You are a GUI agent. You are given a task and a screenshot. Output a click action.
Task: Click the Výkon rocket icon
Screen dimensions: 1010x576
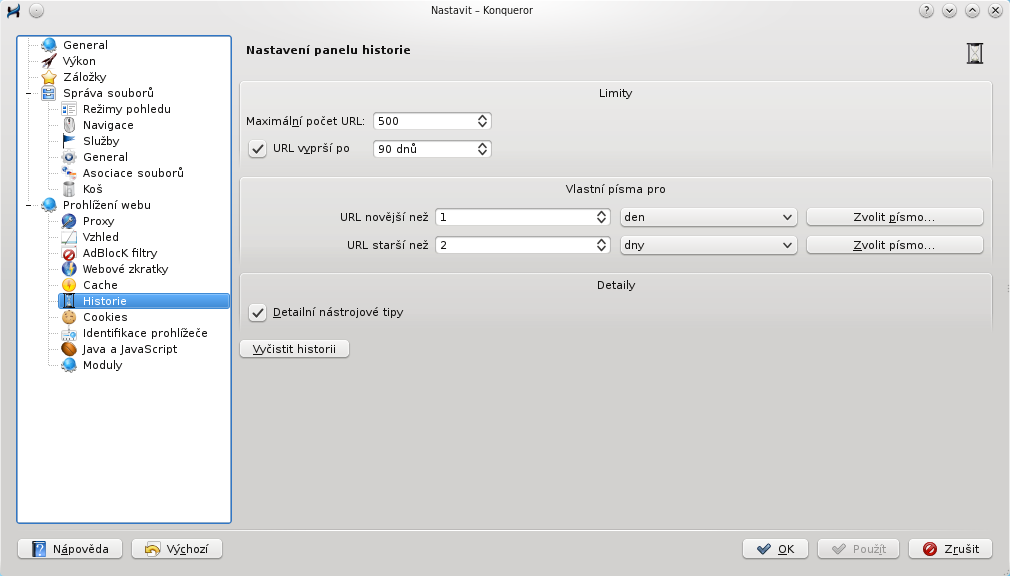(x=49, y=61)
